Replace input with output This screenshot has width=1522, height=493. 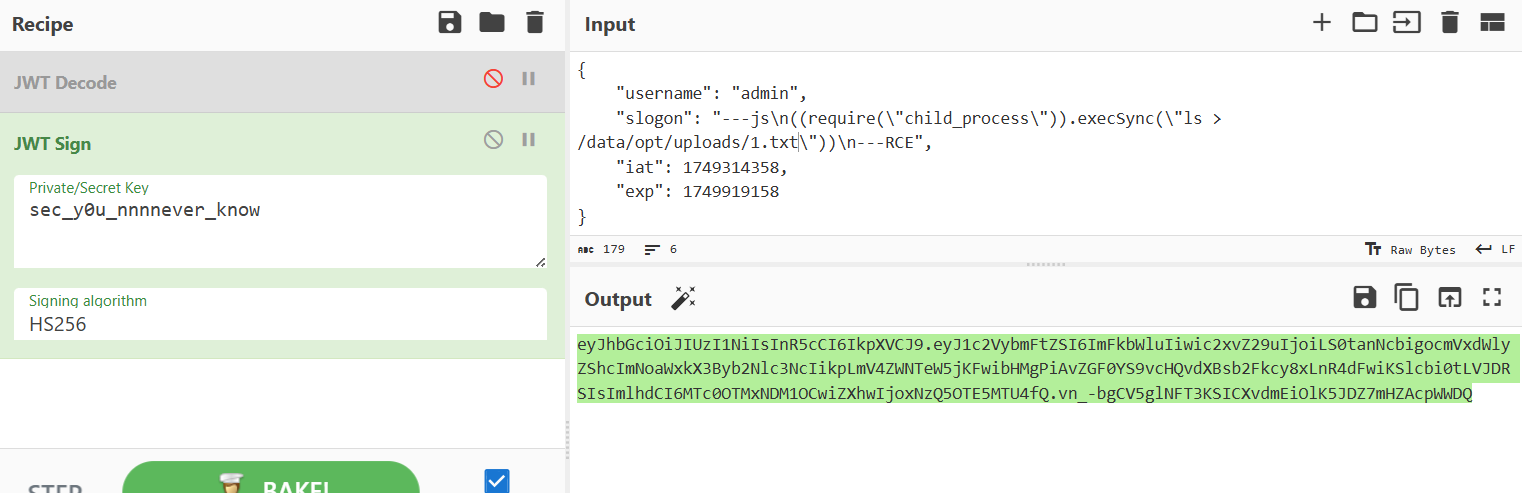tap(1450, 297)
